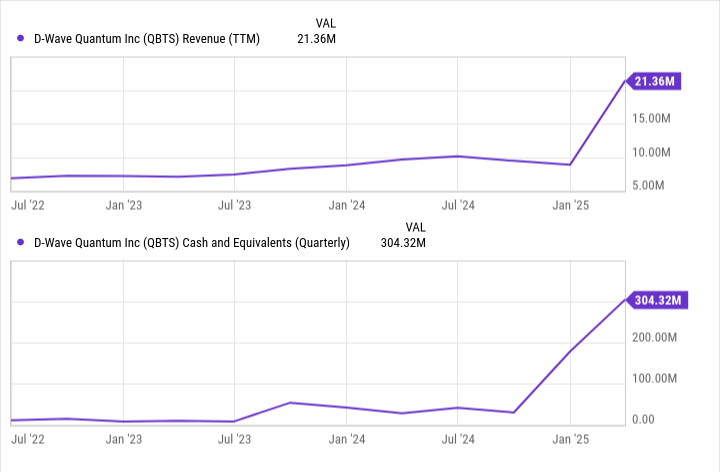Click the 21.36M purple end-of-line flag
This screenshot has width=720, height=472.
654,81
